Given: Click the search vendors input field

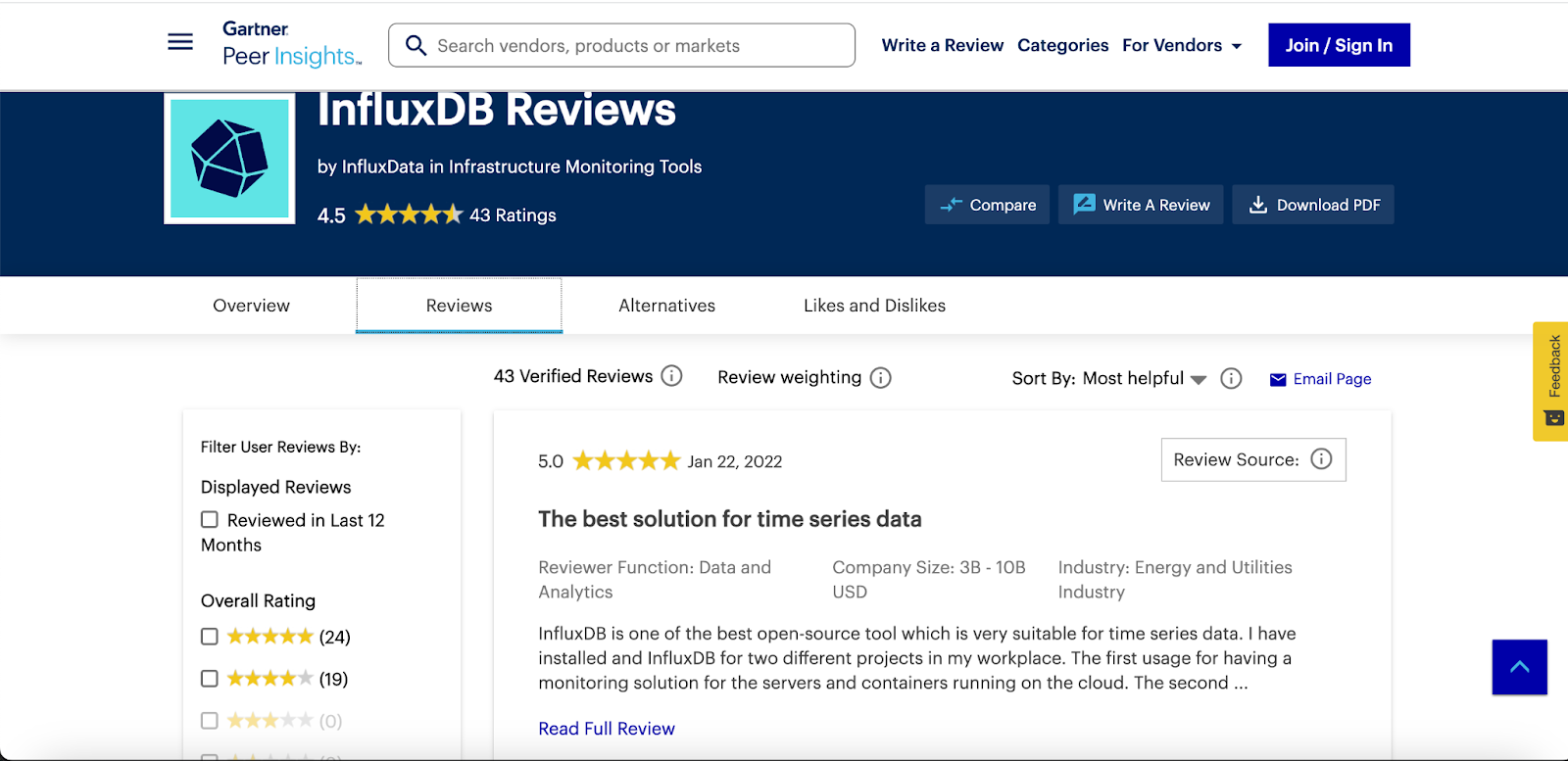Looking at the screenshot, I should click(621, 45).
